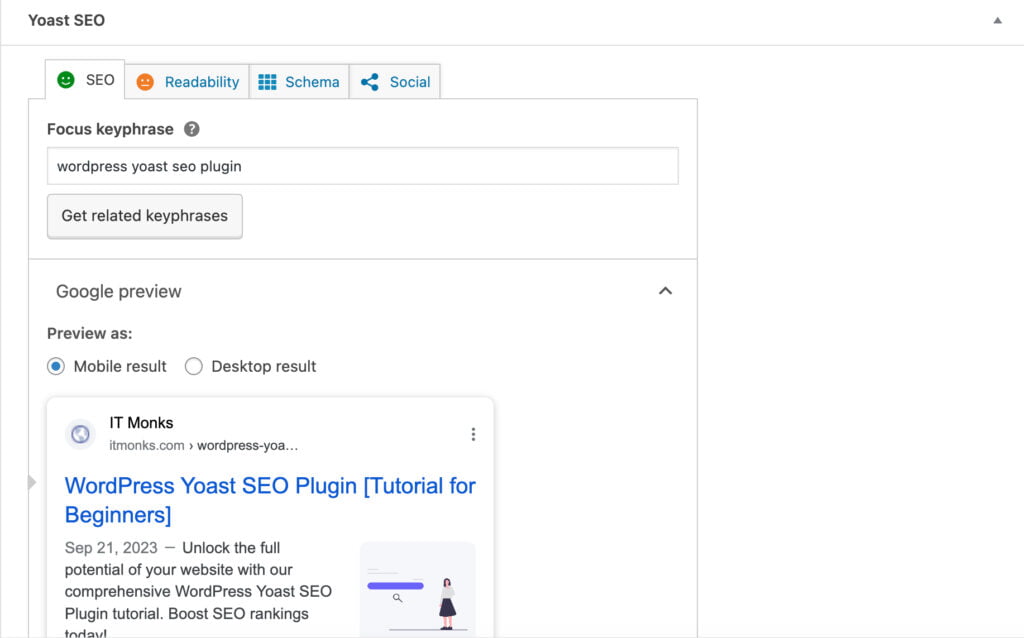Click the Focus keyphrase input field
Screen dimensions: 1024x638
(x=362, y=166)
